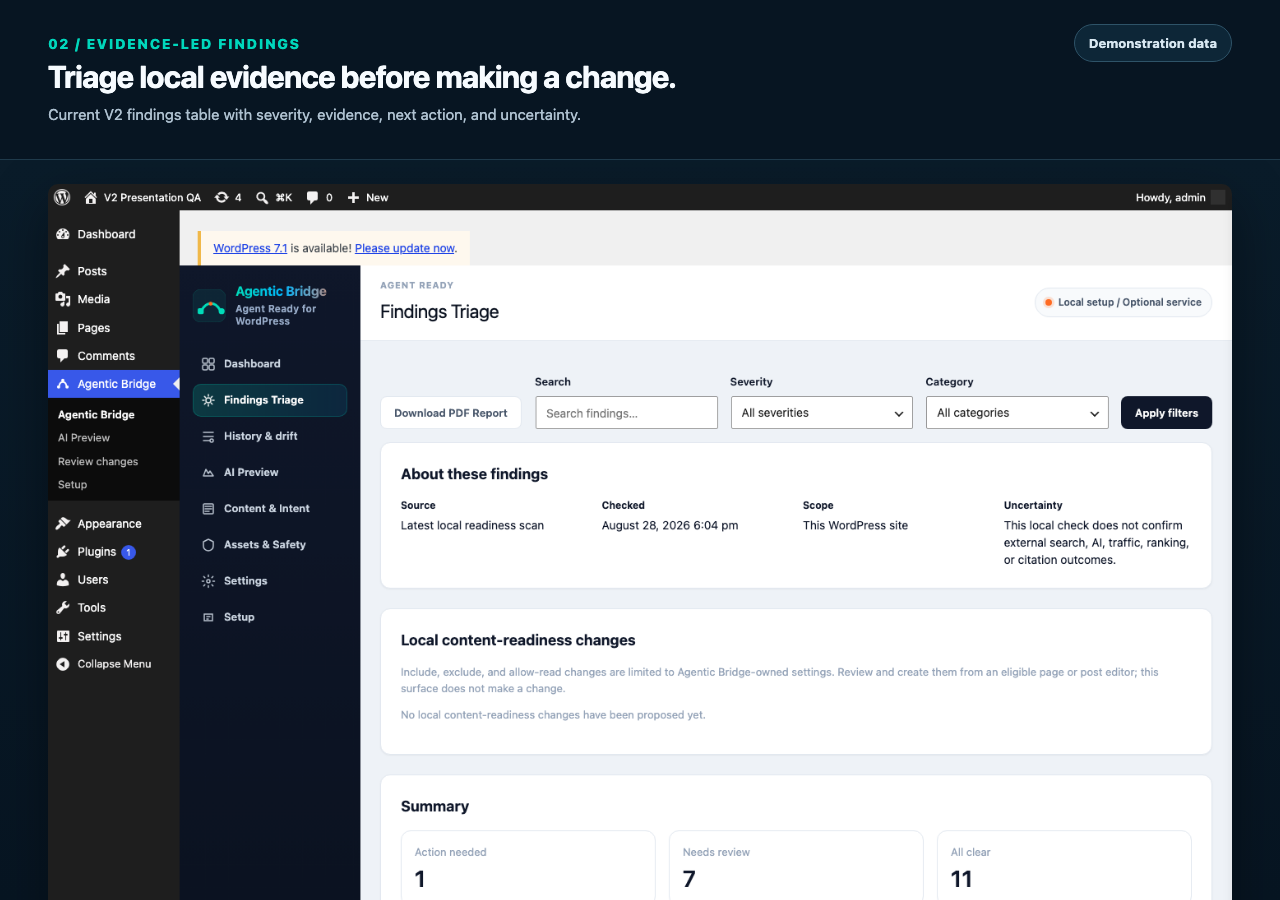
Task: Open Assets & Safety page
Action: 270,545
